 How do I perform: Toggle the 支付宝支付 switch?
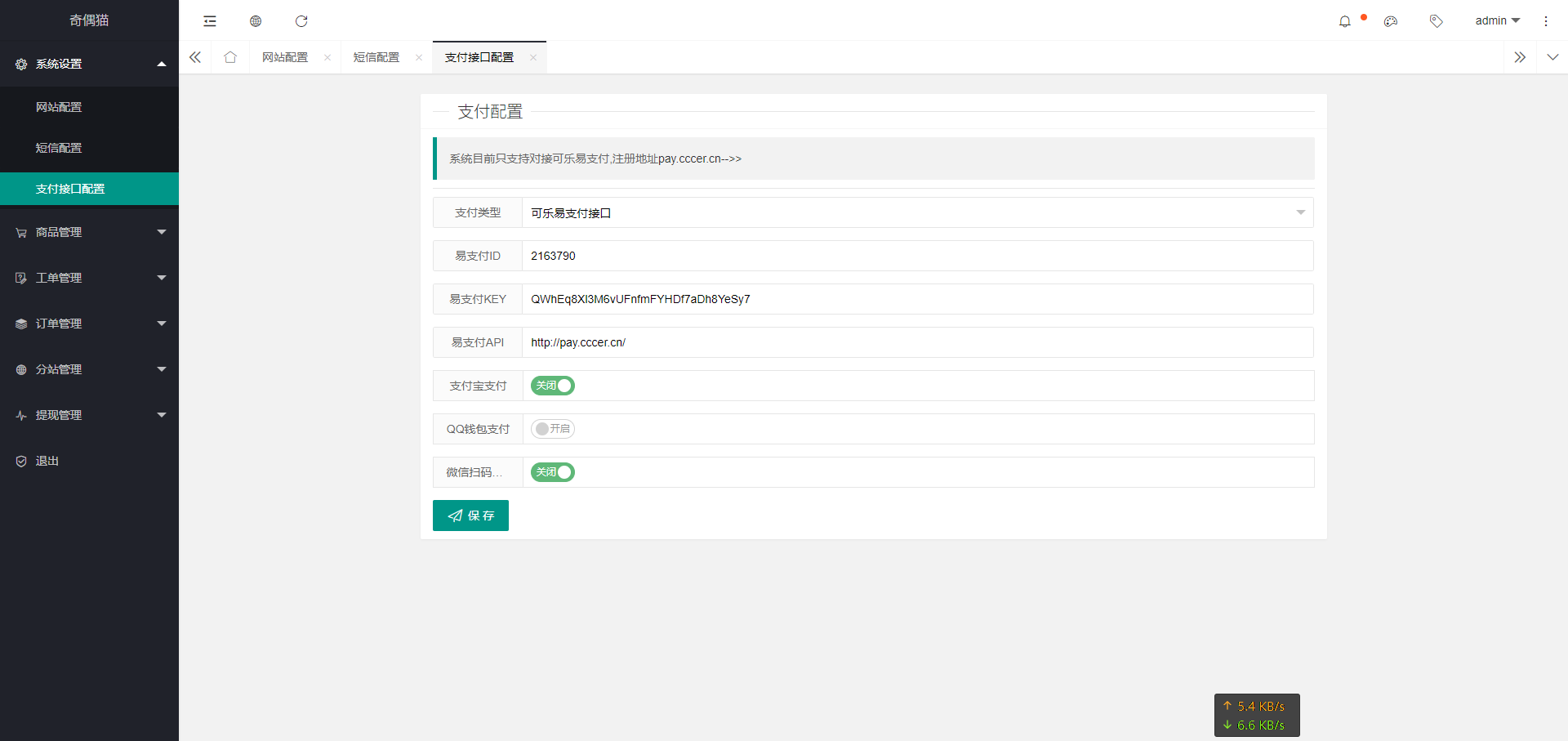click(x=553, y=386)
